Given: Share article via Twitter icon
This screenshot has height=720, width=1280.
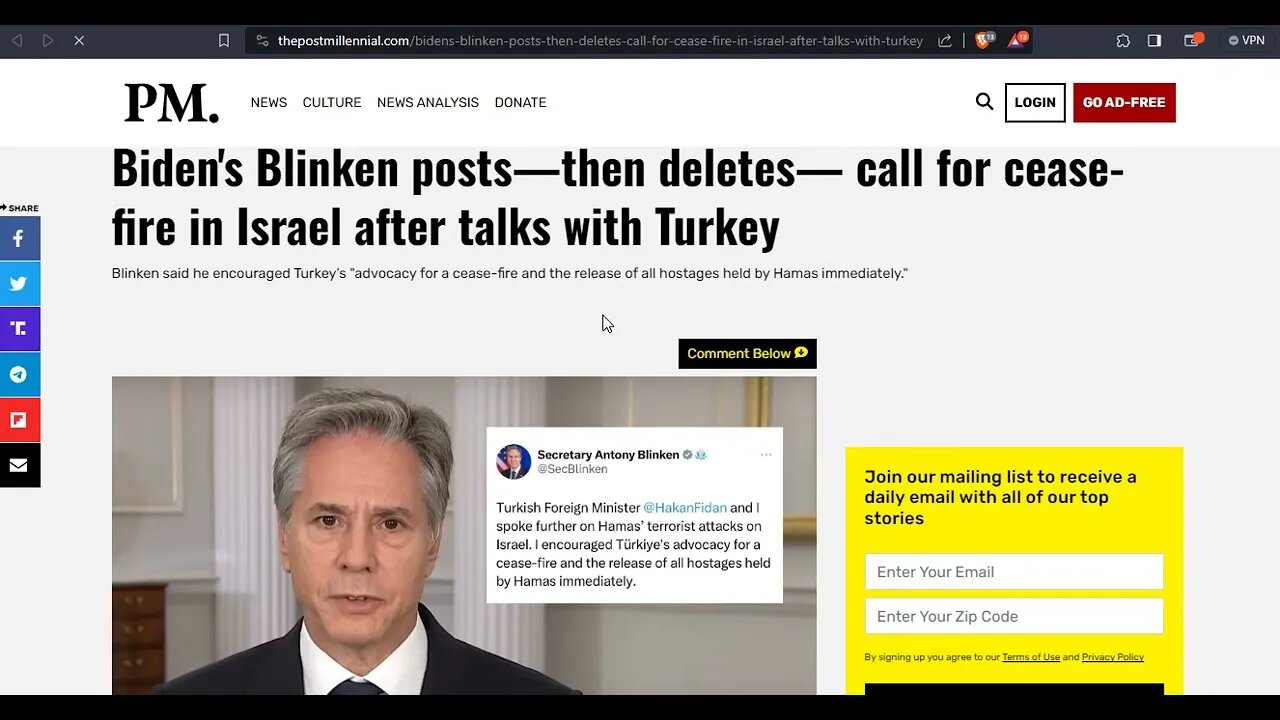Looking at the screenshot, I should (x=19, y=284).
